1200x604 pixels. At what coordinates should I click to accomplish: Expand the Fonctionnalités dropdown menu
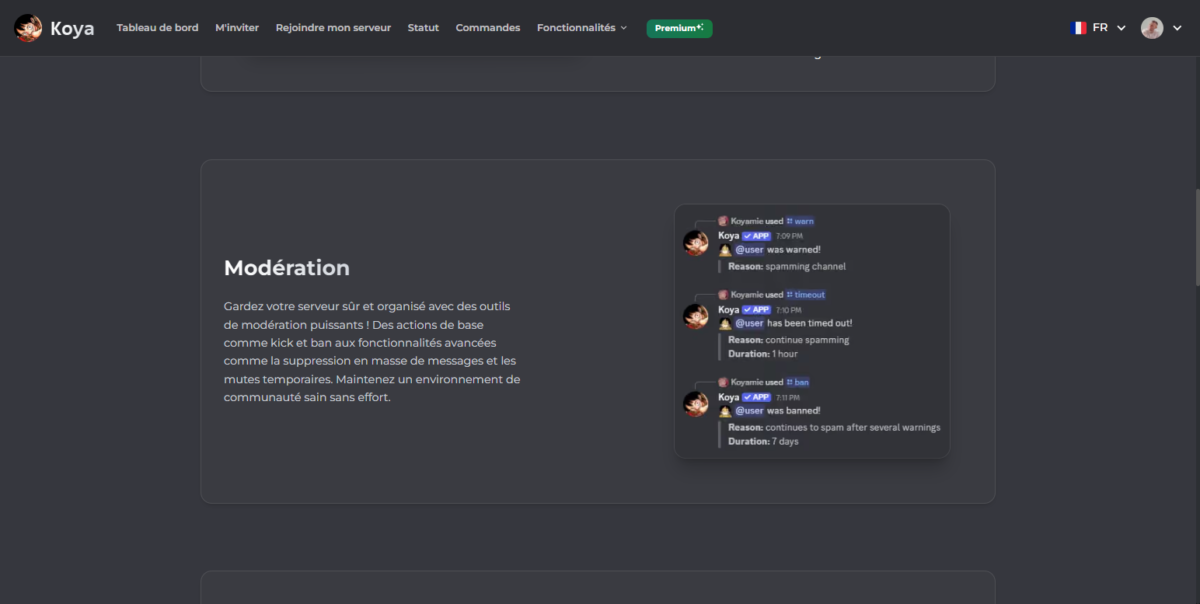(582, 28)
